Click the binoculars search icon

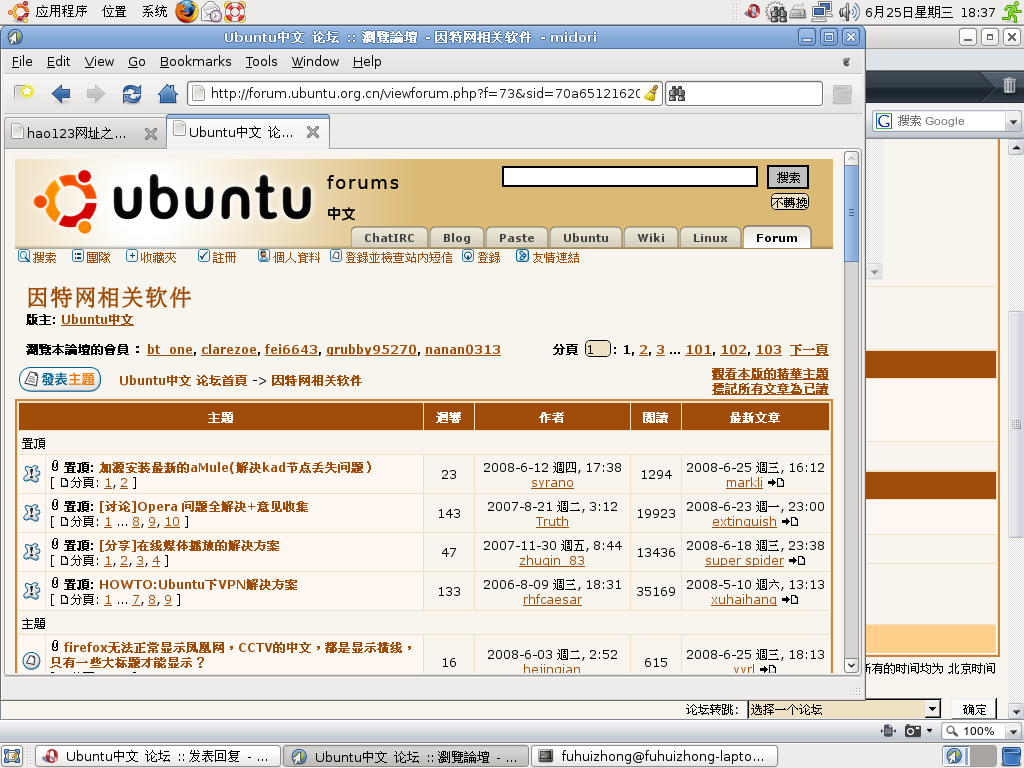click(x=677, y=93)
